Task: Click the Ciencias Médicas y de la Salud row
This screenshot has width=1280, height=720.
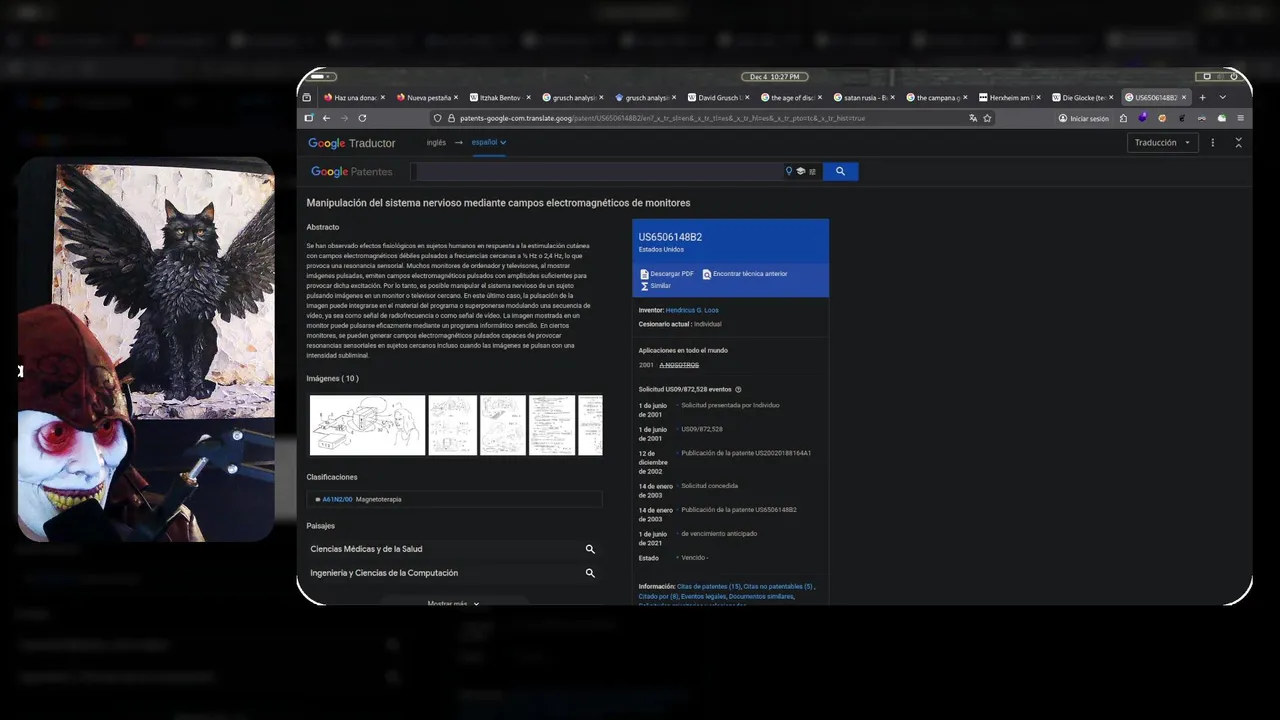Action: coord(454,549)
